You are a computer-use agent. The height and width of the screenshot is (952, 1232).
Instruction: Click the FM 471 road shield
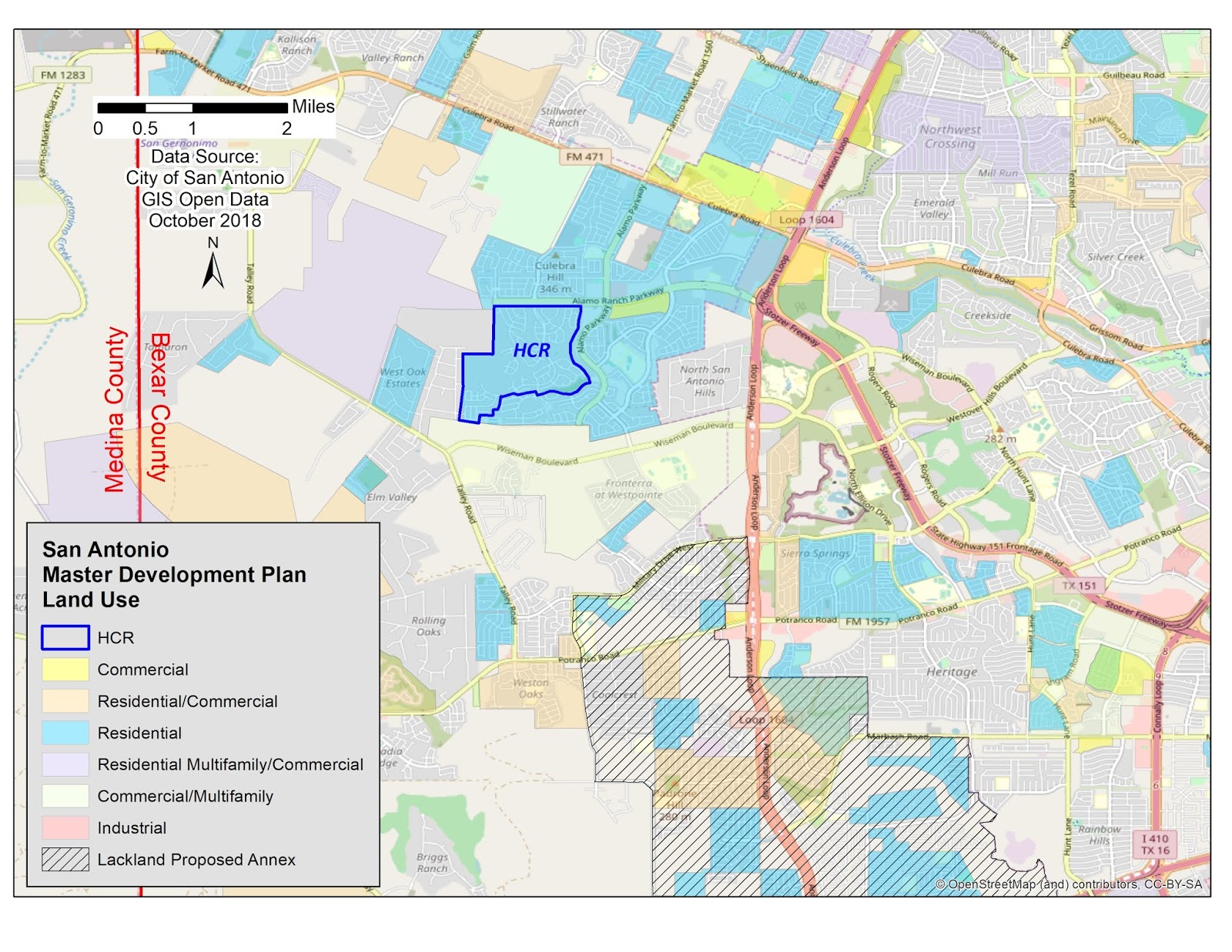585,156
